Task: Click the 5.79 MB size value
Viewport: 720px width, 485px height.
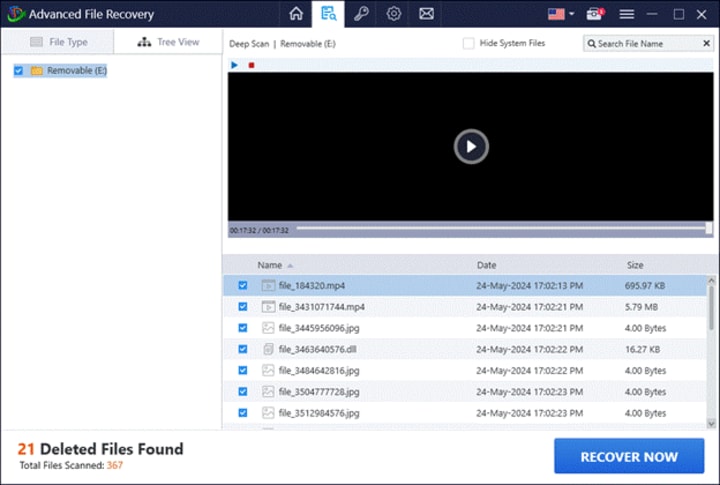Action: tap(641, 307)
